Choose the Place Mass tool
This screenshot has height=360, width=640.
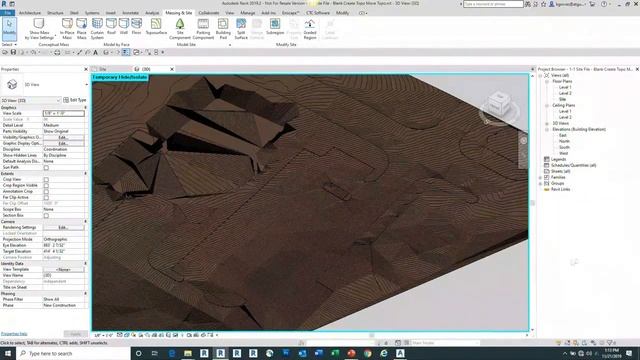(x=82, y=29)
